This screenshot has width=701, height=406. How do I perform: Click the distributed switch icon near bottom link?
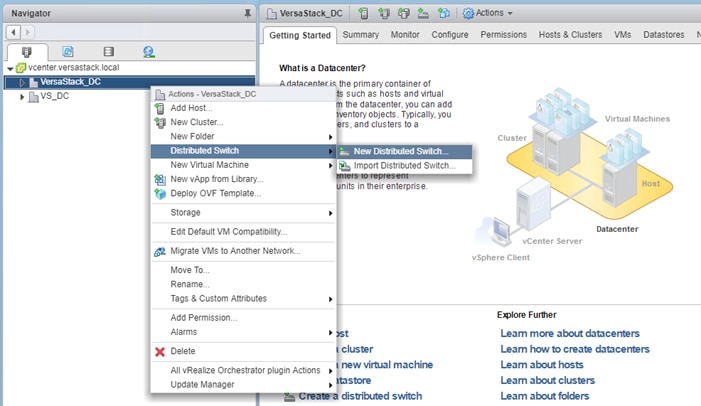(x=290, y=396)
